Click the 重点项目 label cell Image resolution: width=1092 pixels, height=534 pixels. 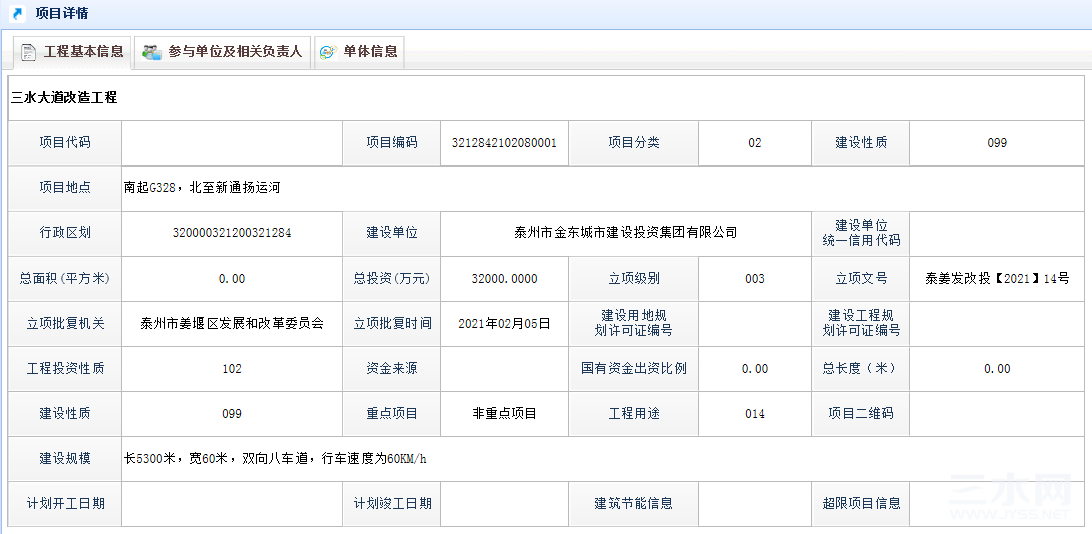[391, 414]
